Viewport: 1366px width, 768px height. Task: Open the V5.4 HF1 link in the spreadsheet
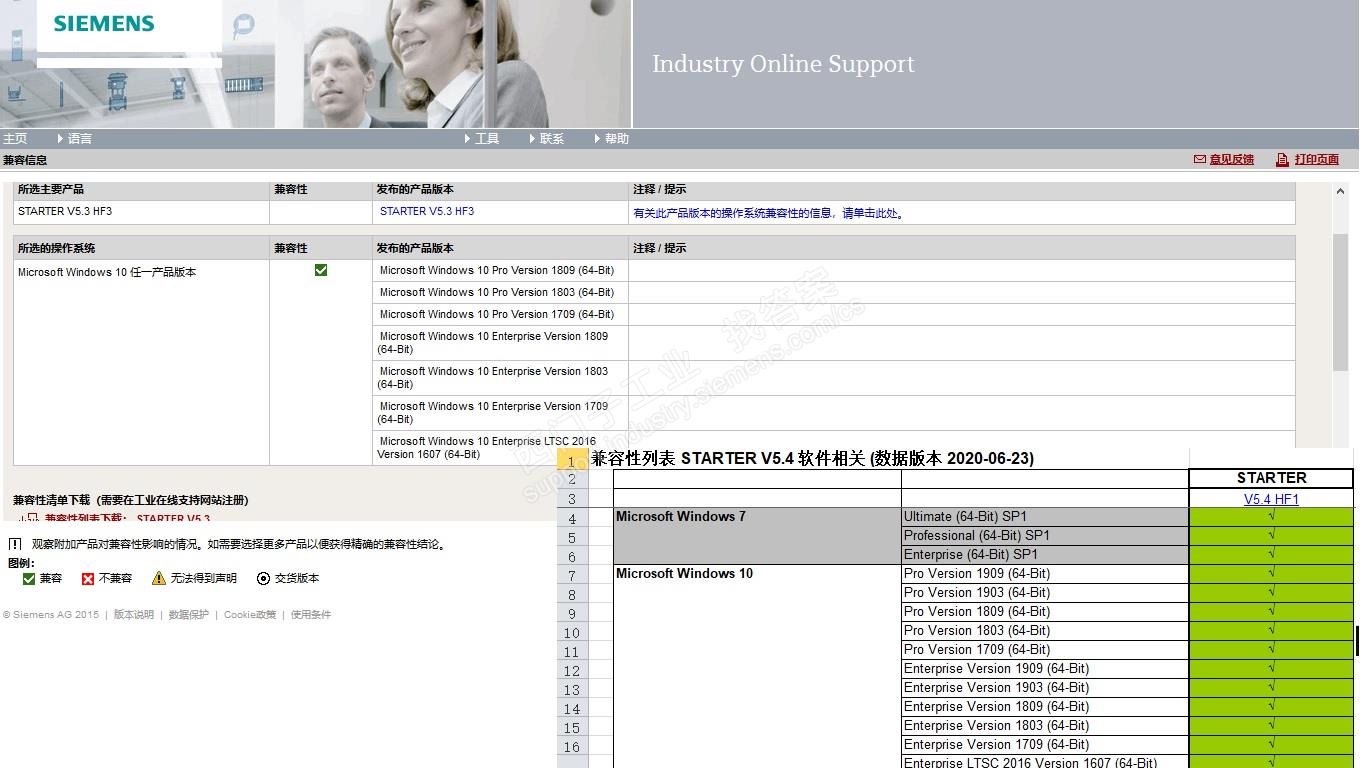pyautogui.click(x=1271, y=499)
